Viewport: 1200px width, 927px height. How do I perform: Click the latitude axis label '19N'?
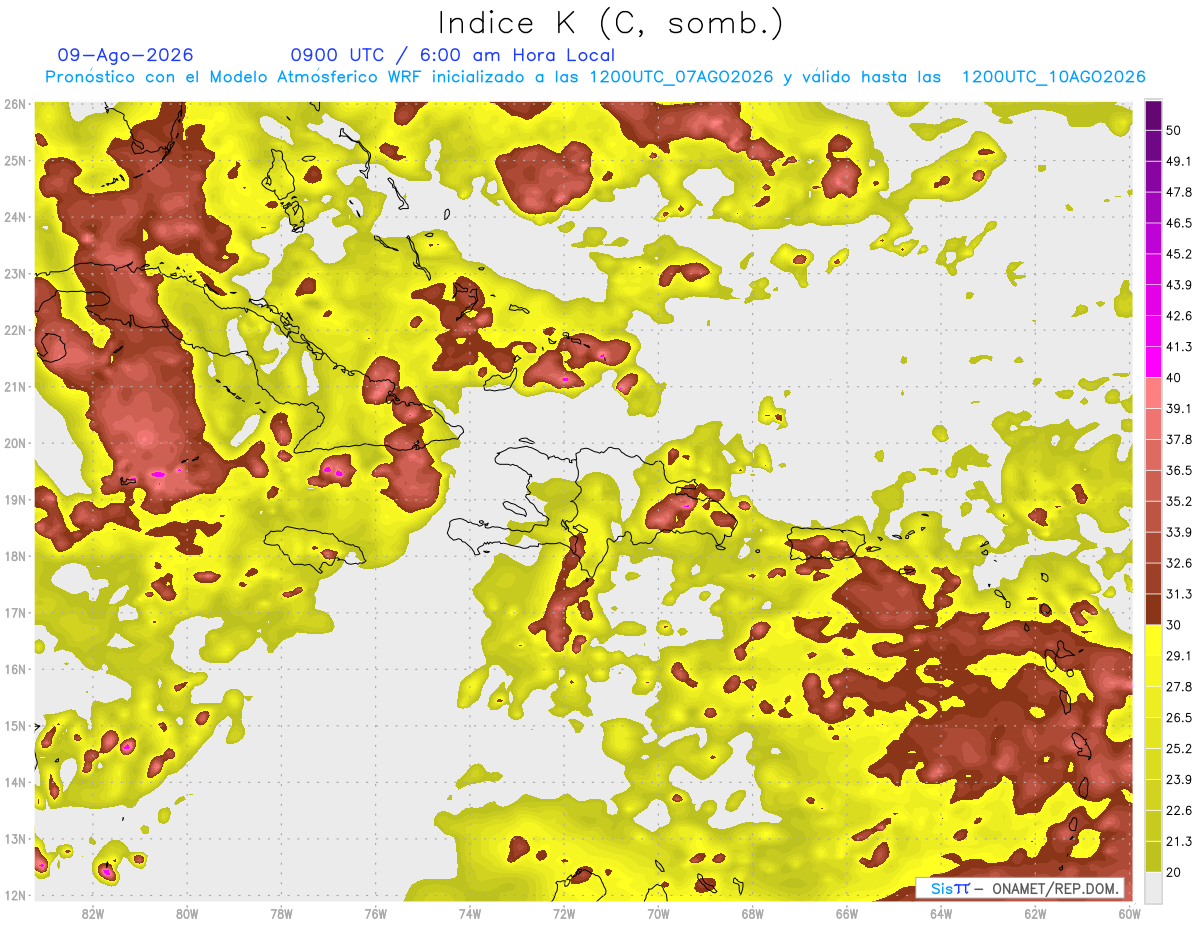[x=16, y=500]
